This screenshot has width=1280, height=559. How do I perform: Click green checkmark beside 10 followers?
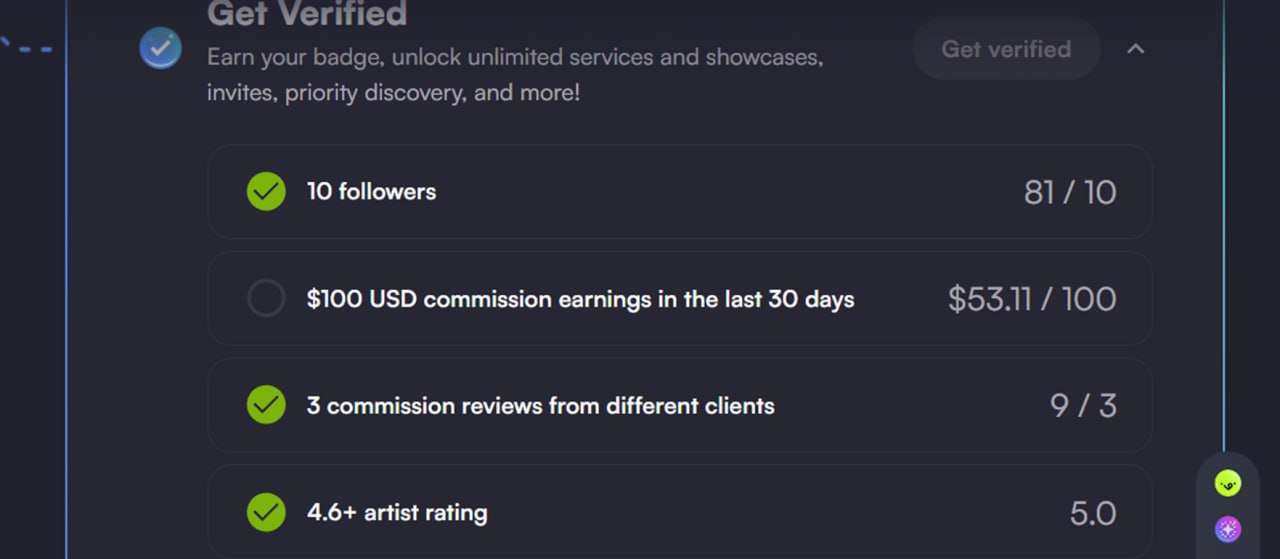[266, 192]
